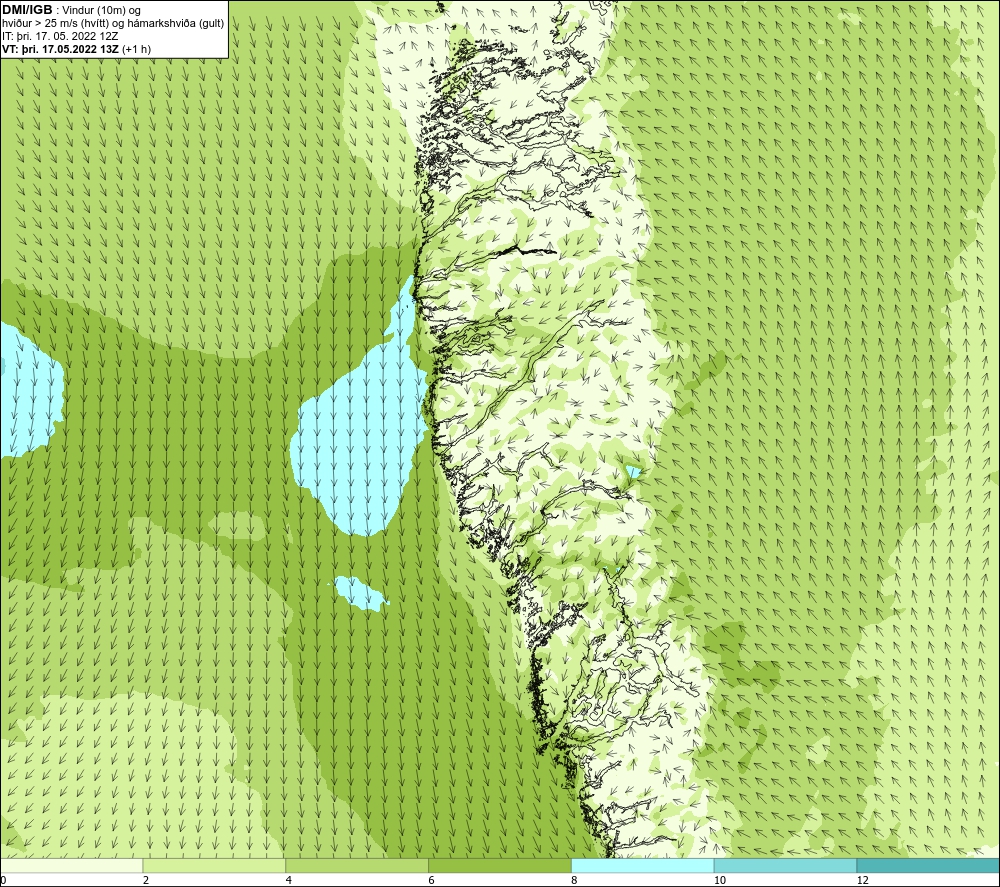Screen dimensions: 1000x887
Task: Click the palest 0–2 m/s legend swatch
Action: (71, 865)
